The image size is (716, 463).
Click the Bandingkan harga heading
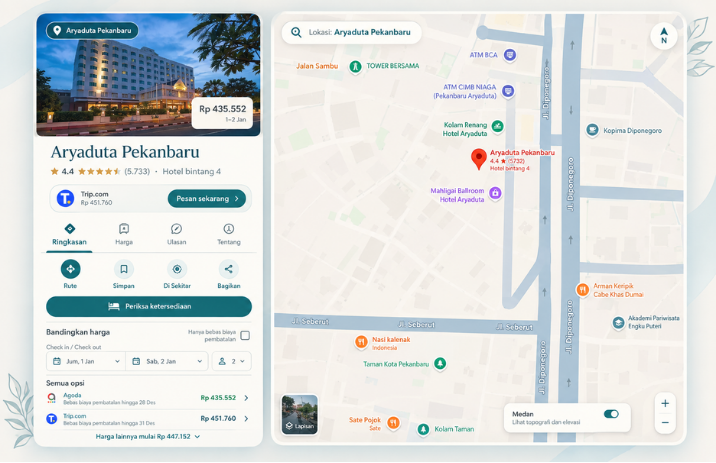coord(78,332)
